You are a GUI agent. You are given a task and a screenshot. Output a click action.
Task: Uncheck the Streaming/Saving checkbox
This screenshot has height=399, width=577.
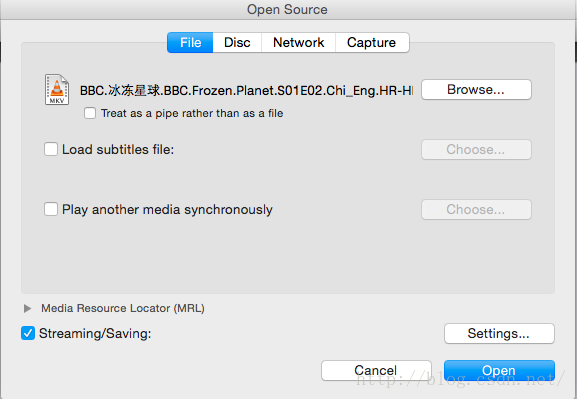28,333
